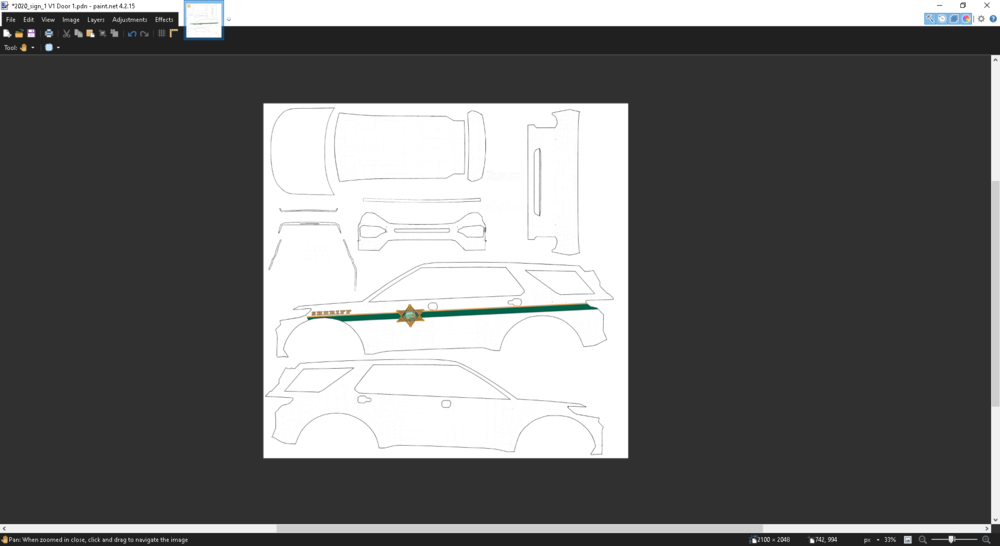Expand the image list chevron
Viewport: 1000px width, 546px height.
pyautogui.click(x=229, y=20)
